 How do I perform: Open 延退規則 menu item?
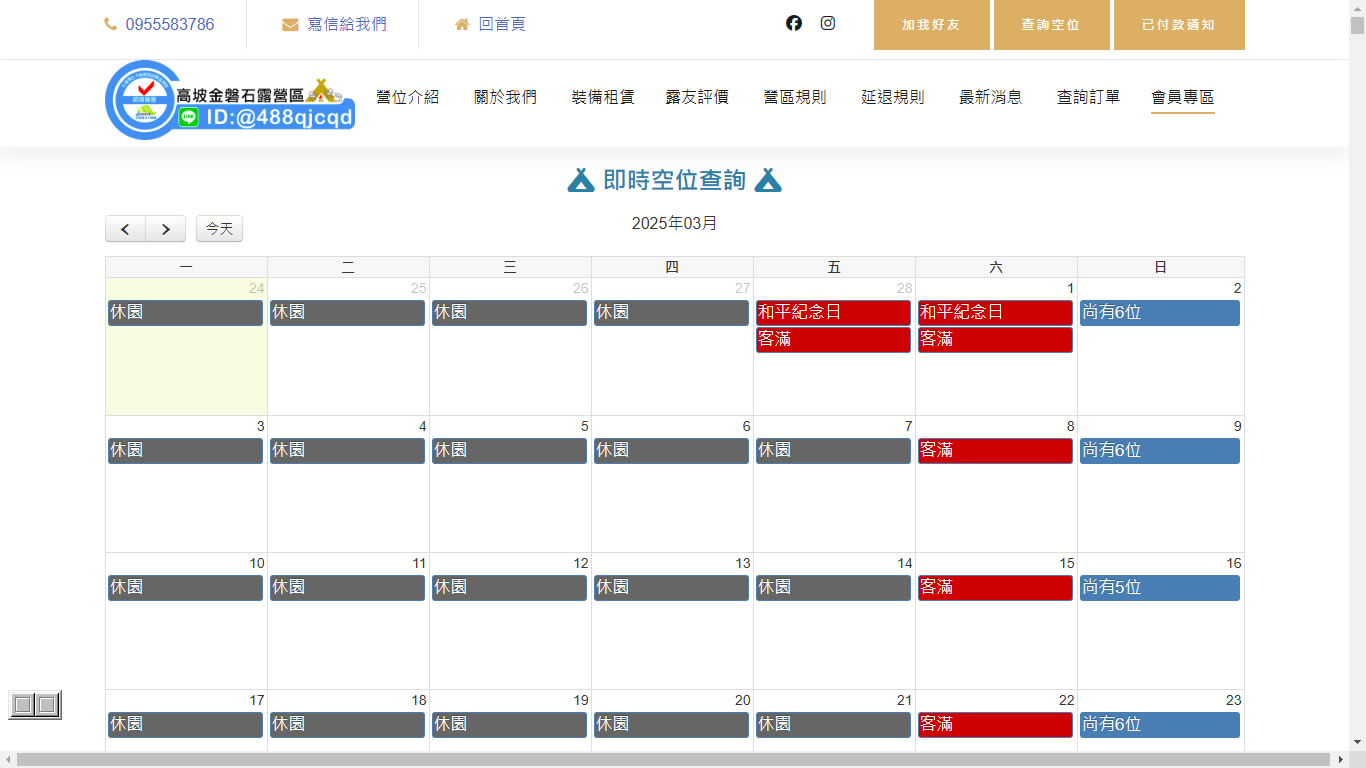(x=893, y=97)
